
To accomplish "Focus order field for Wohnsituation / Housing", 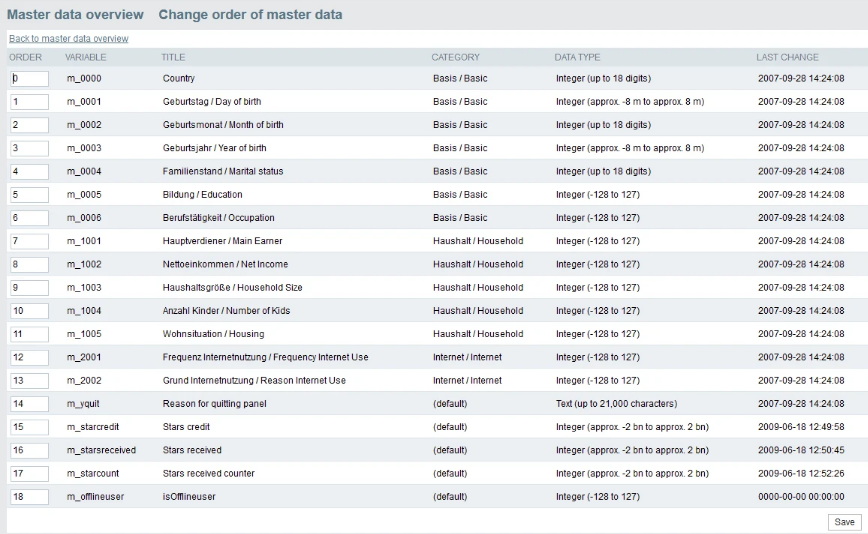I will [x=29, y=334].
